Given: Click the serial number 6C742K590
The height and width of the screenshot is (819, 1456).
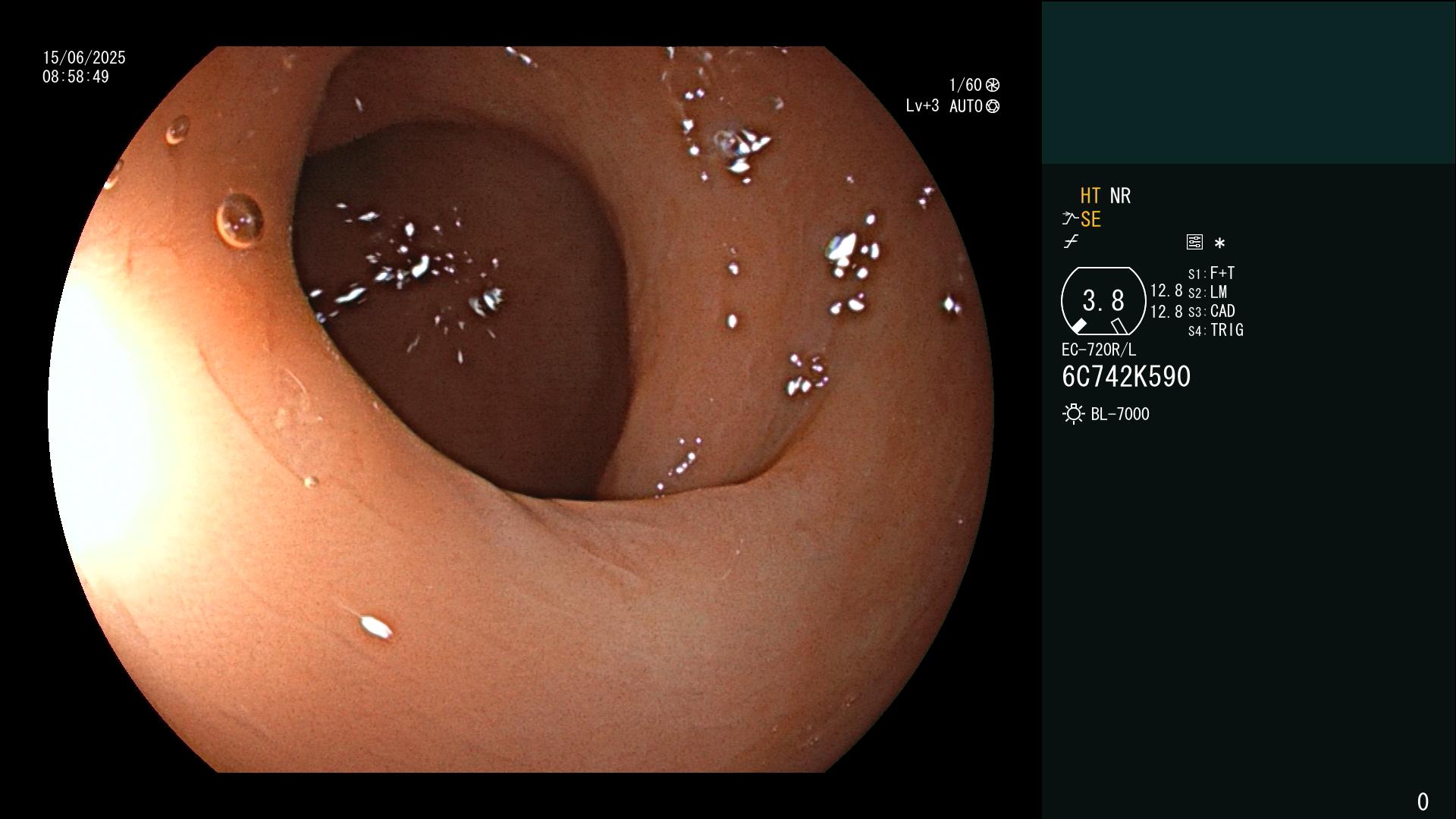Looking at the screenshot, I should tap(1126, 377).
